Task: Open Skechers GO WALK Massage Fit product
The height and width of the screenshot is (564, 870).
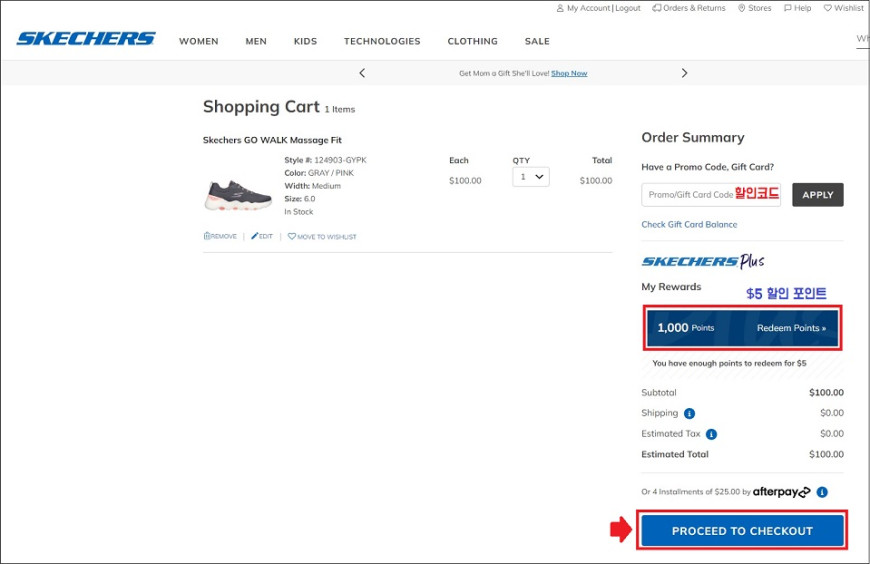Action: coord(272,140)
